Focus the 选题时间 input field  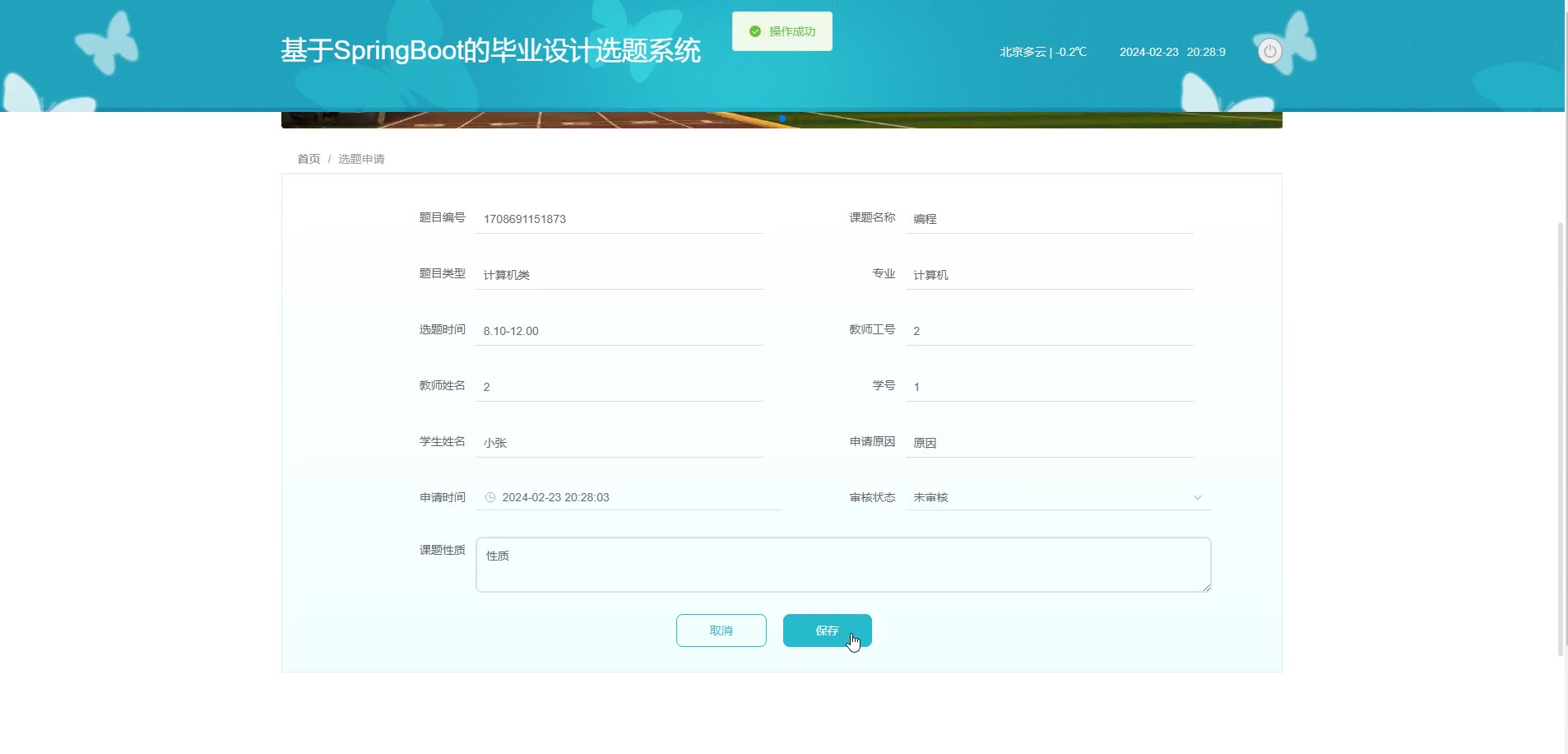pyautogui.click(x=619, y=331)
